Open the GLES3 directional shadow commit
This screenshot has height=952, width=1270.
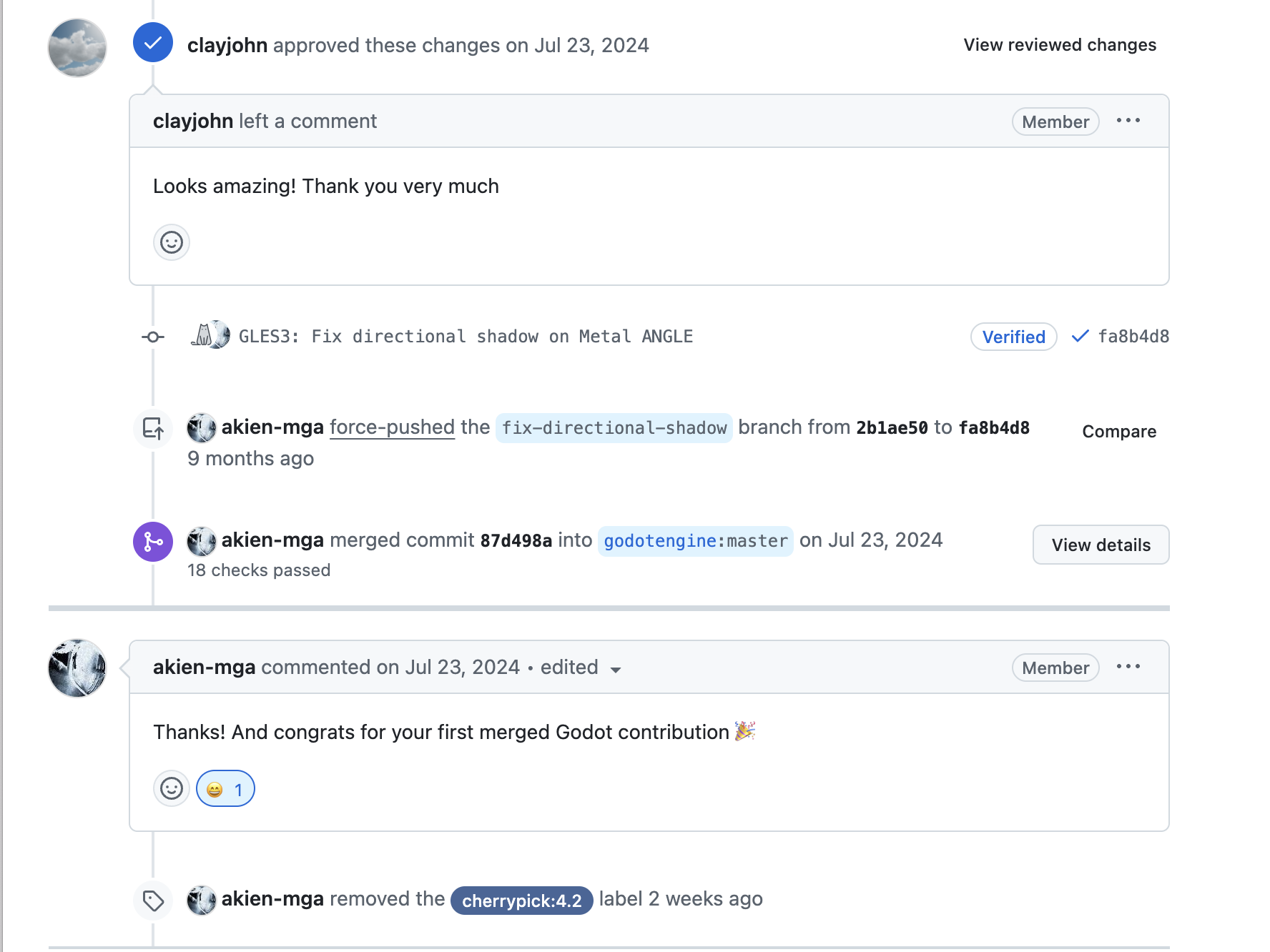coord(466,337)
